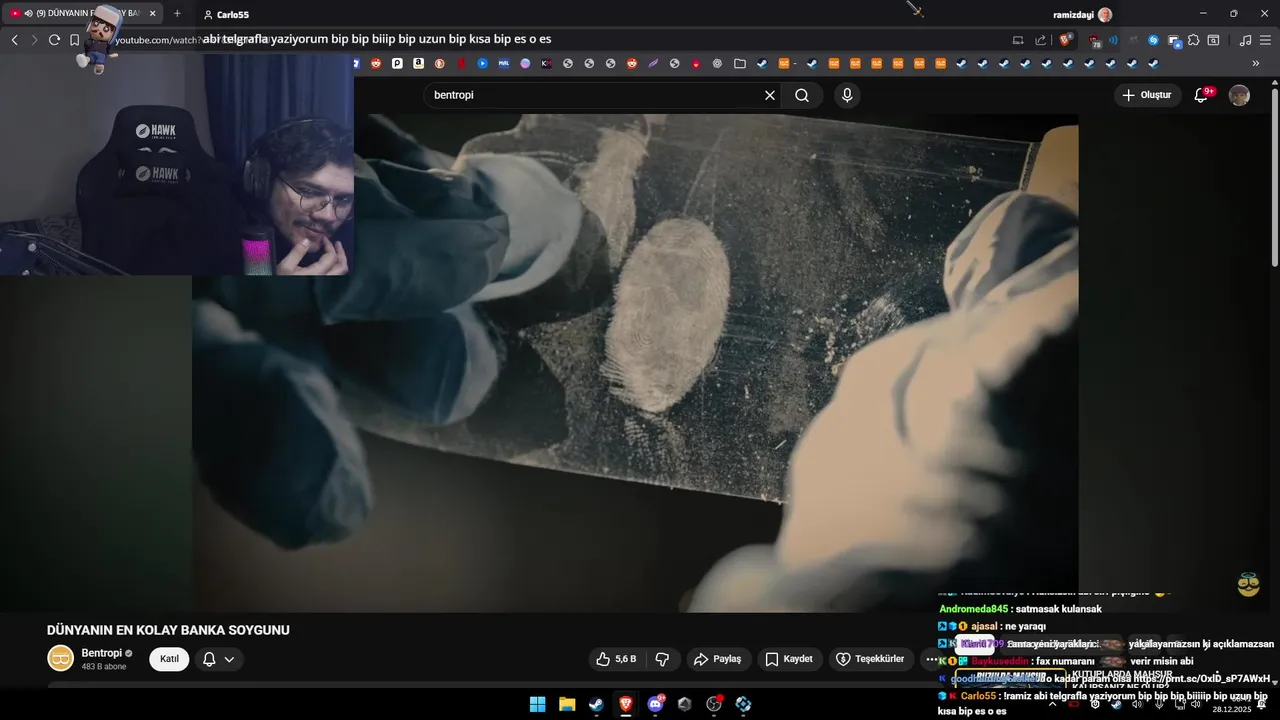
Task: Click the browser forward arrow
Action: tap(34, 40)
